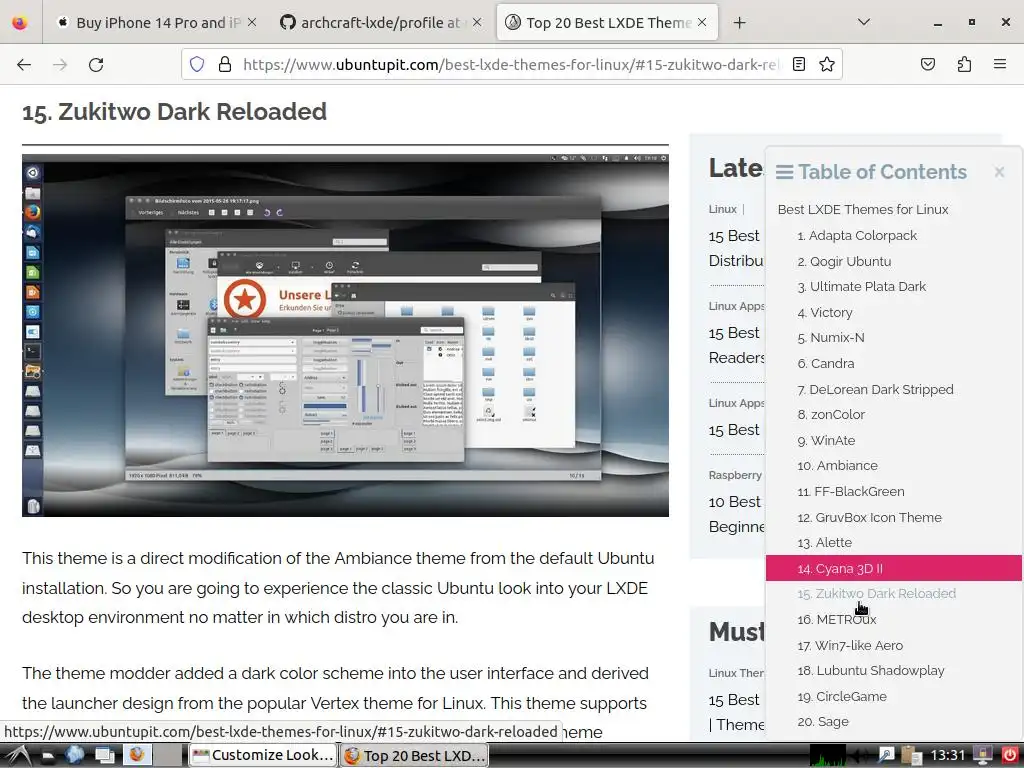Go to 4. Victory section
The height and width of the screenshot is (768, 1024).
coord(825,312)
